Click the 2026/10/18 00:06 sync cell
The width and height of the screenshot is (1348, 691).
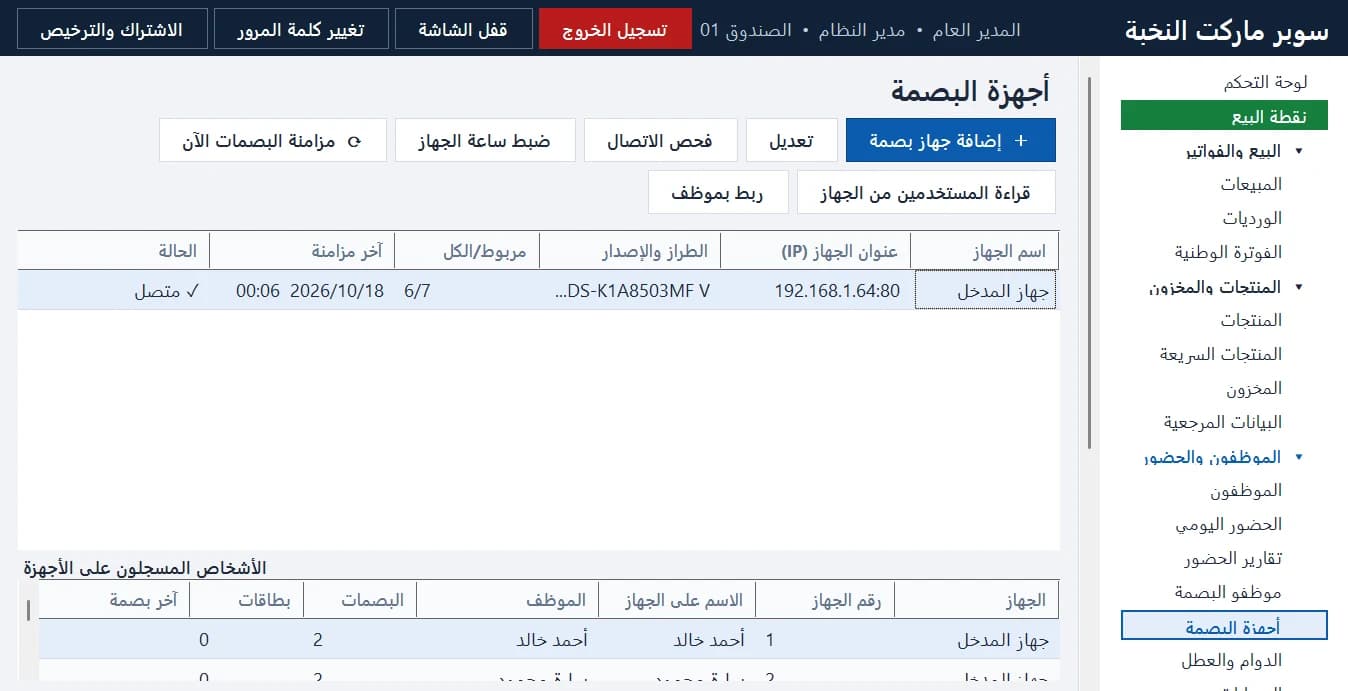[302, 291]
